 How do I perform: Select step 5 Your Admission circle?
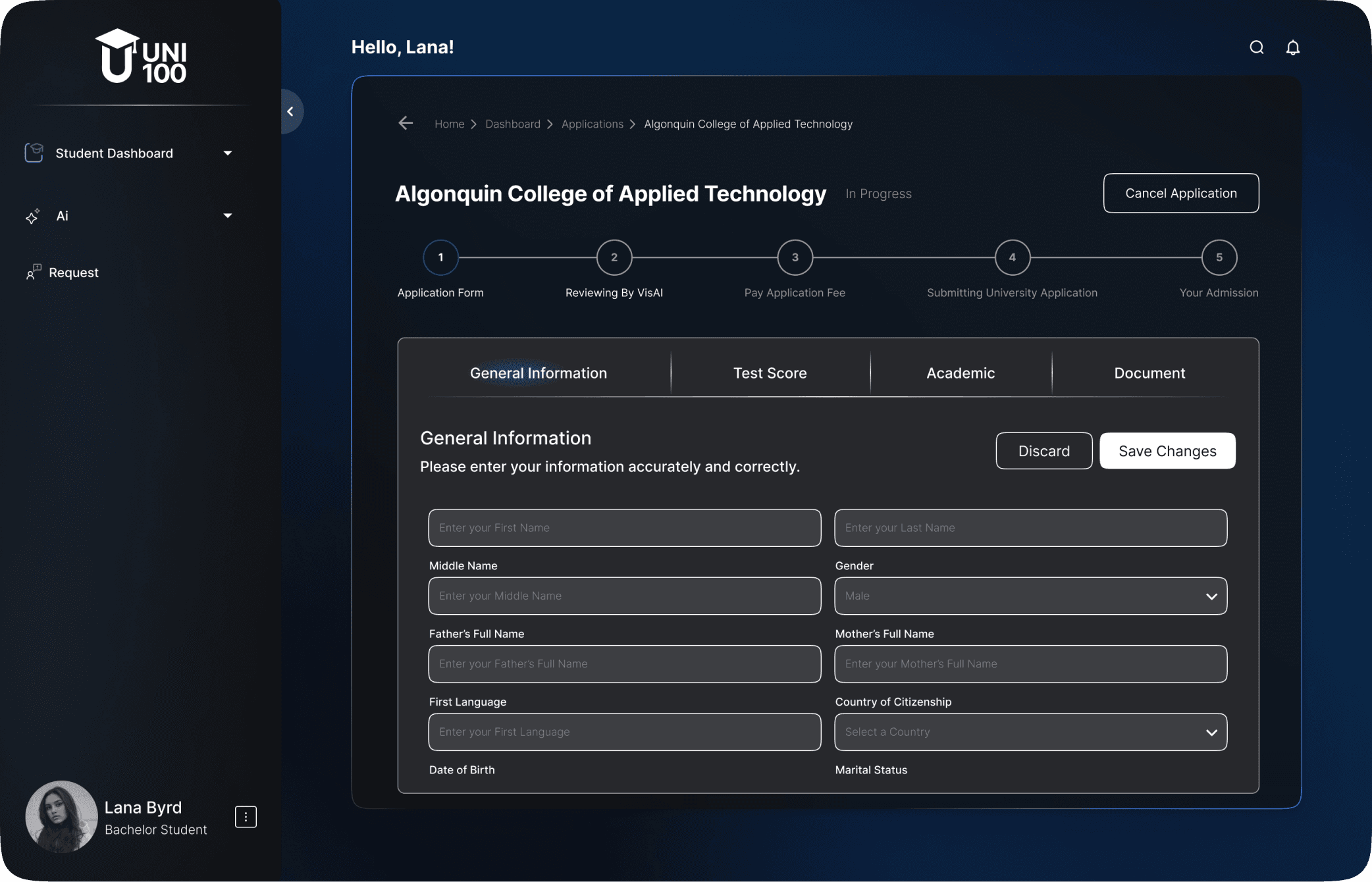[1219, 257]
